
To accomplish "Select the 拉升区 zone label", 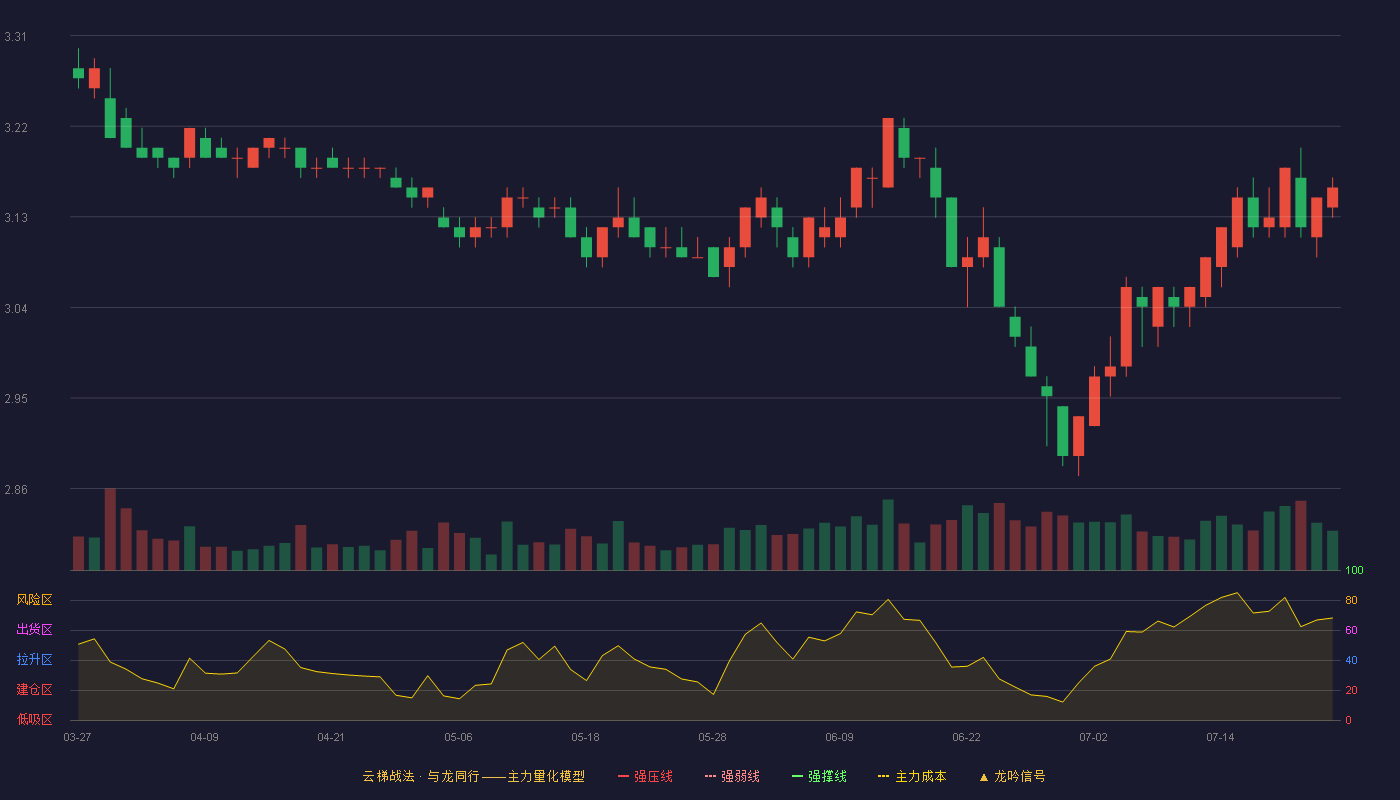I will coord(34,660).
